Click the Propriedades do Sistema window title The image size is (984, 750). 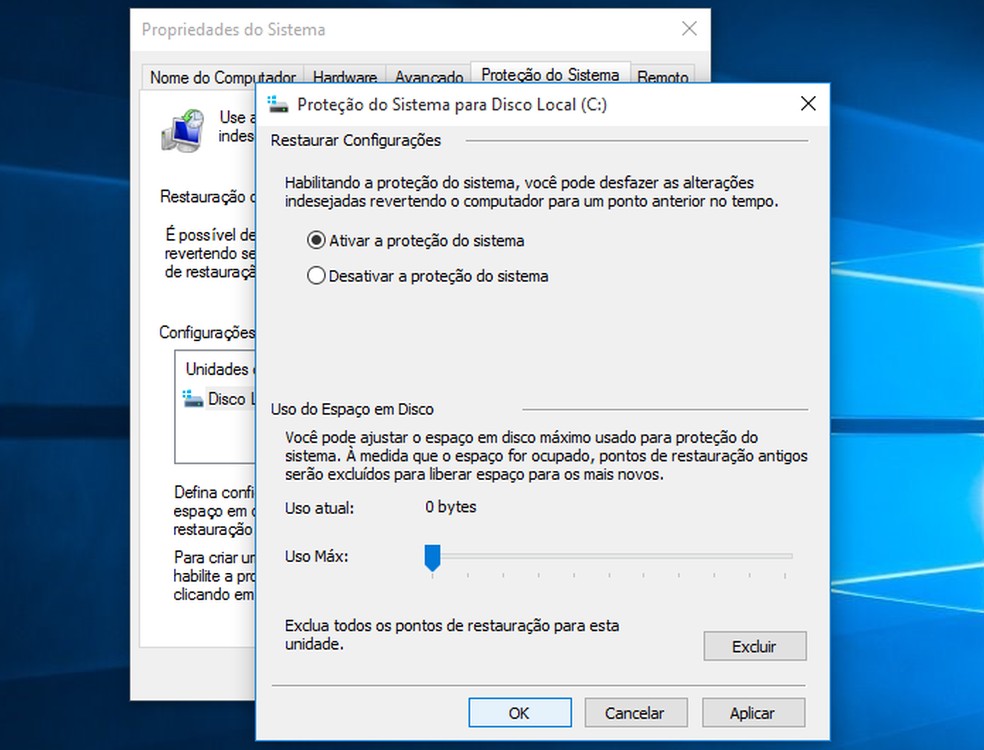(233, 29)
